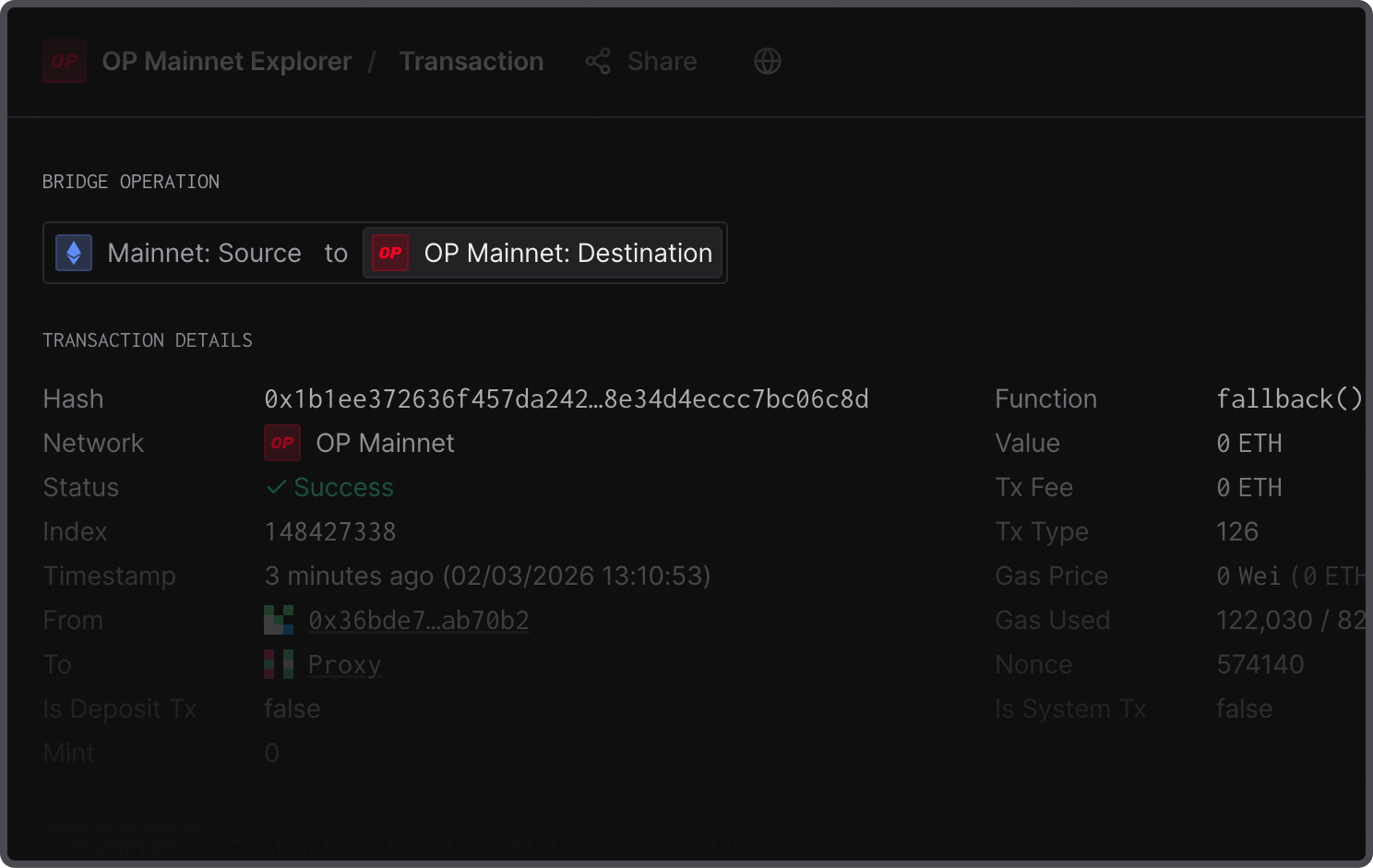Click the Mint value 0
1373x868 pixels.
click(x=271, y=753)
